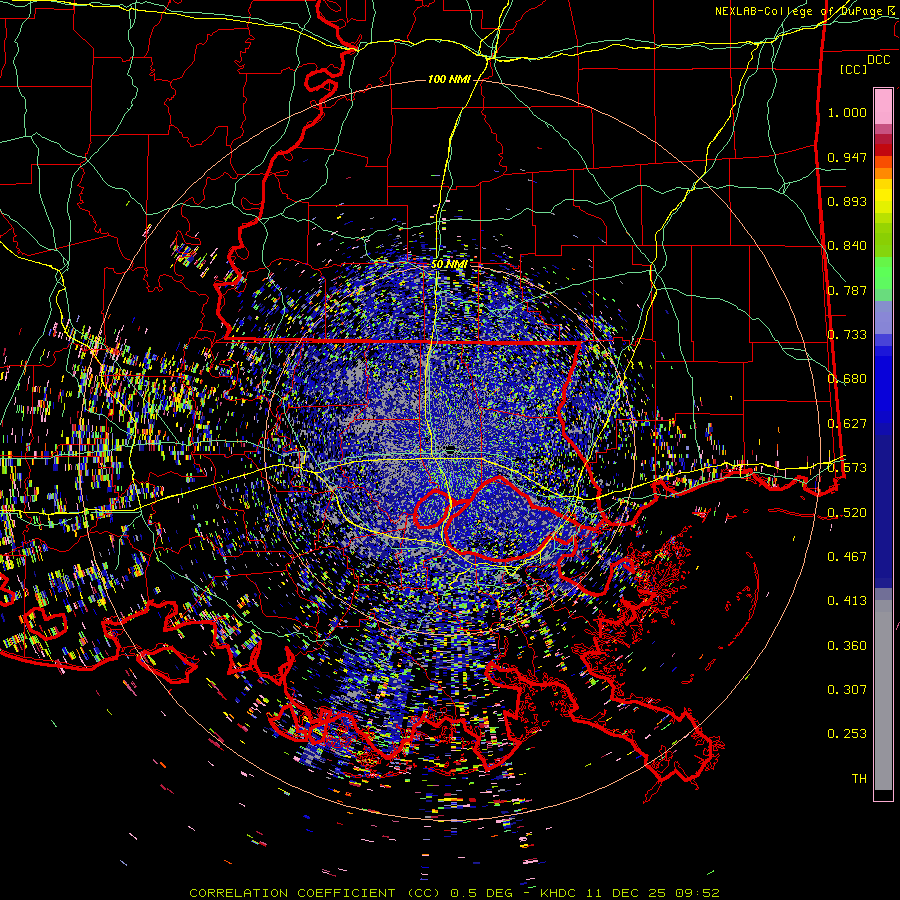Click the 100 NMI range ring label
The height and width of the screenshot is (900, 900).
click(x=449, y=79)
